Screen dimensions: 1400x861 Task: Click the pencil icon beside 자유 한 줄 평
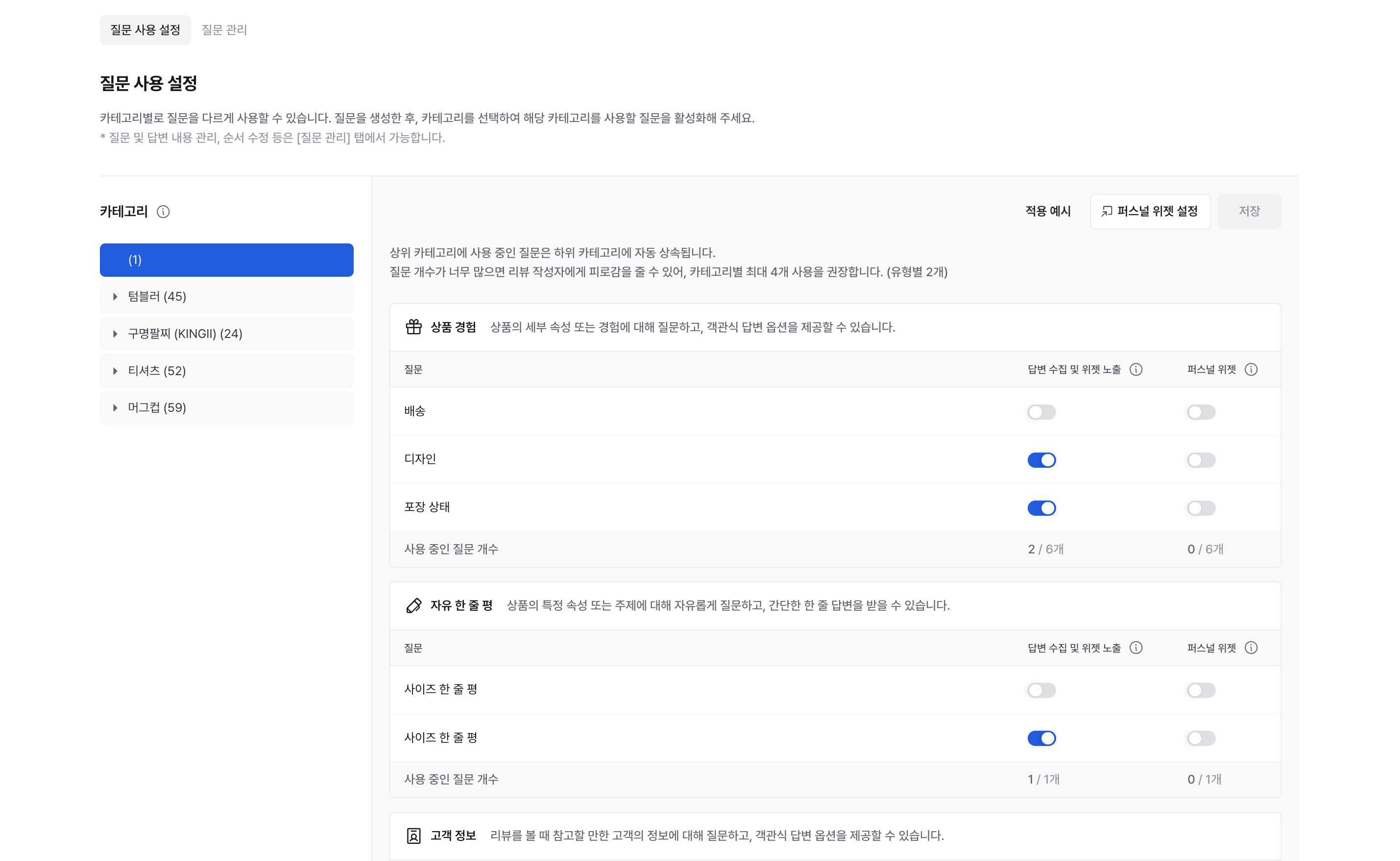(x=413, y=605)
